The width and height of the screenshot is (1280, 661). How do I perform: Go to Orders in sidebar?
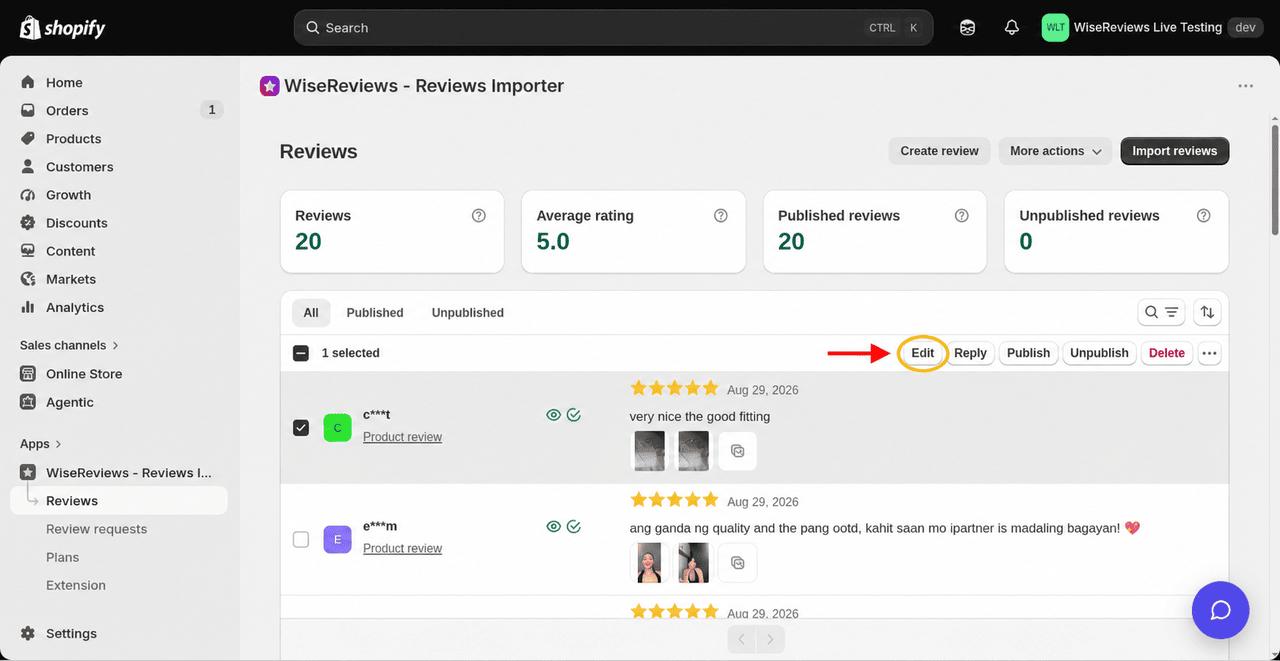[67, 111]
